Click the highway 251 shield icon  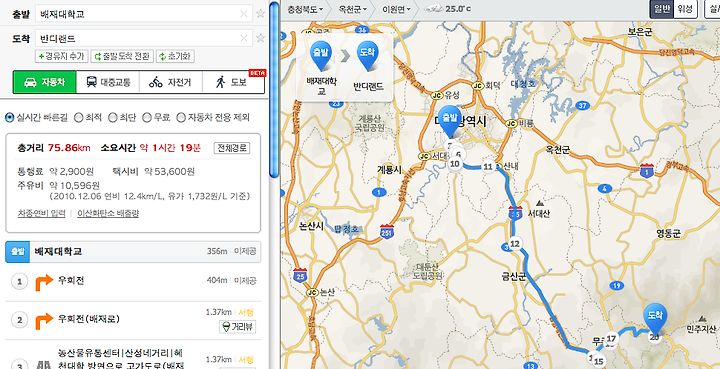point(387,231)
